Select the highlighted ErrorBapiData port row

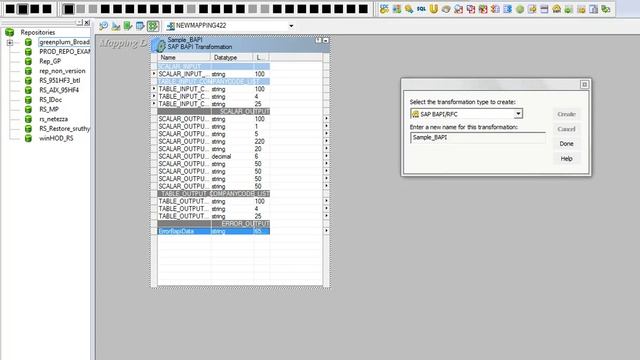click(x=213, y=231)
